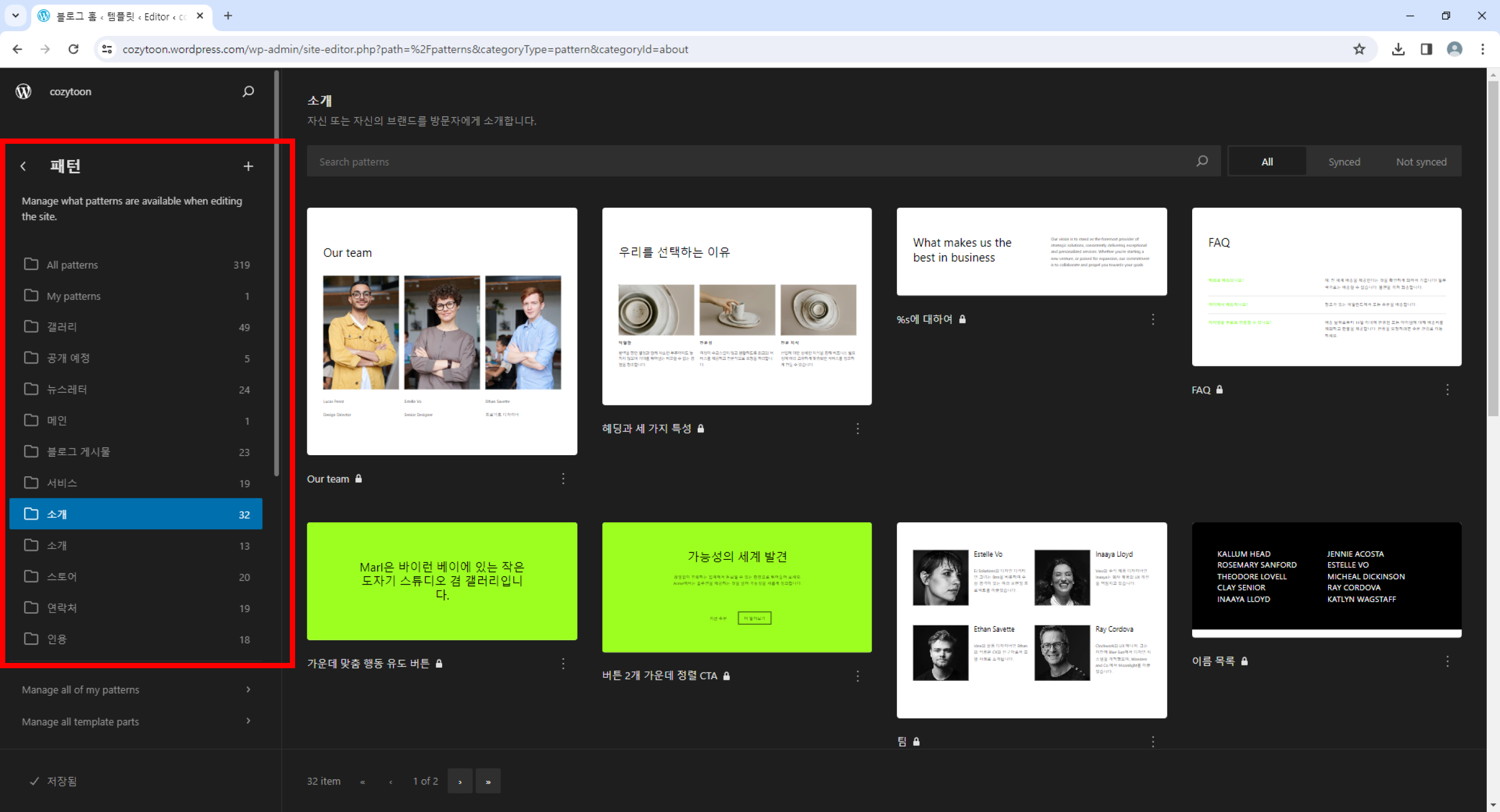This screenshot has width=1500, height=812.
Task: Open options for 이름 목록 pattern
Action: [1447, 661]
